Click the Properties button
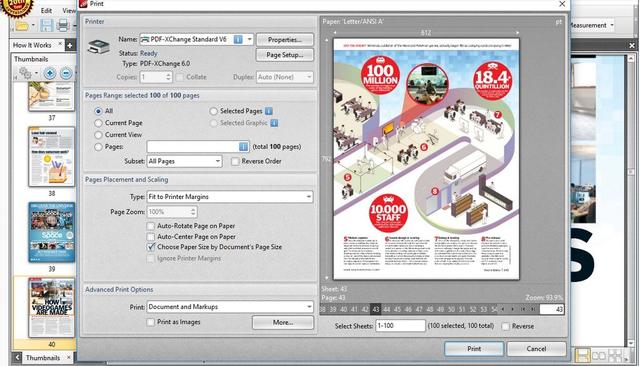640x366 pixels. [x=284, y=40]
